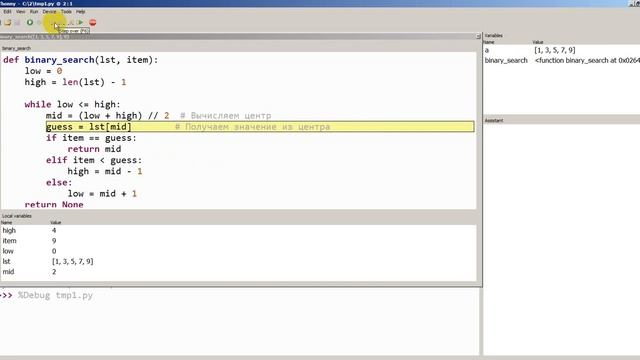The width and height of the screenshot is (640, 360).
Task: Run the current script with the green button
Action: (x=30, y=22)
